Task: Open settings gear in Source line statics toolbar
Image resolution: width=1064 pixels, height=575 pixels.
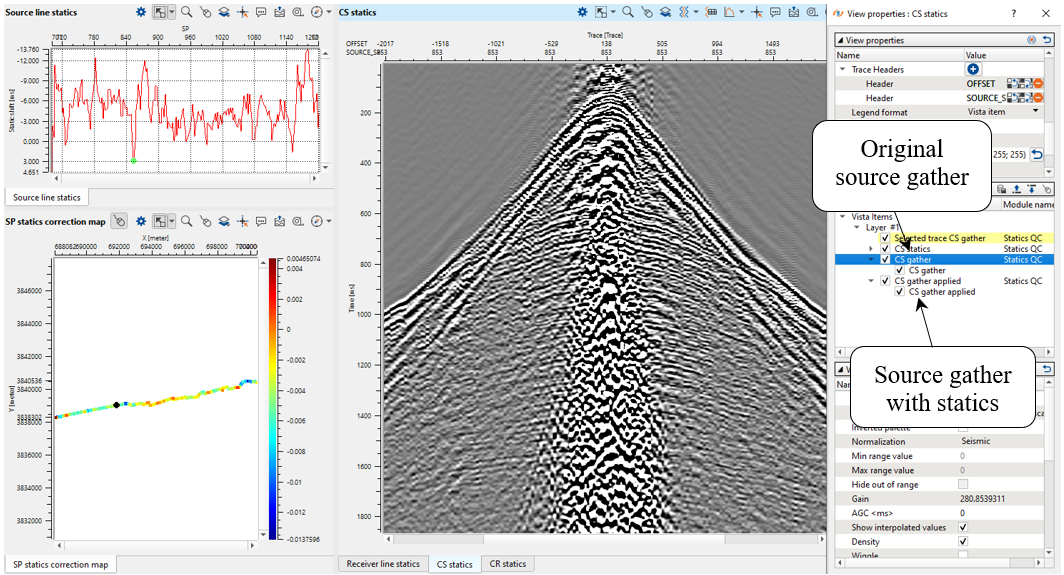Action: click(141, 12)
